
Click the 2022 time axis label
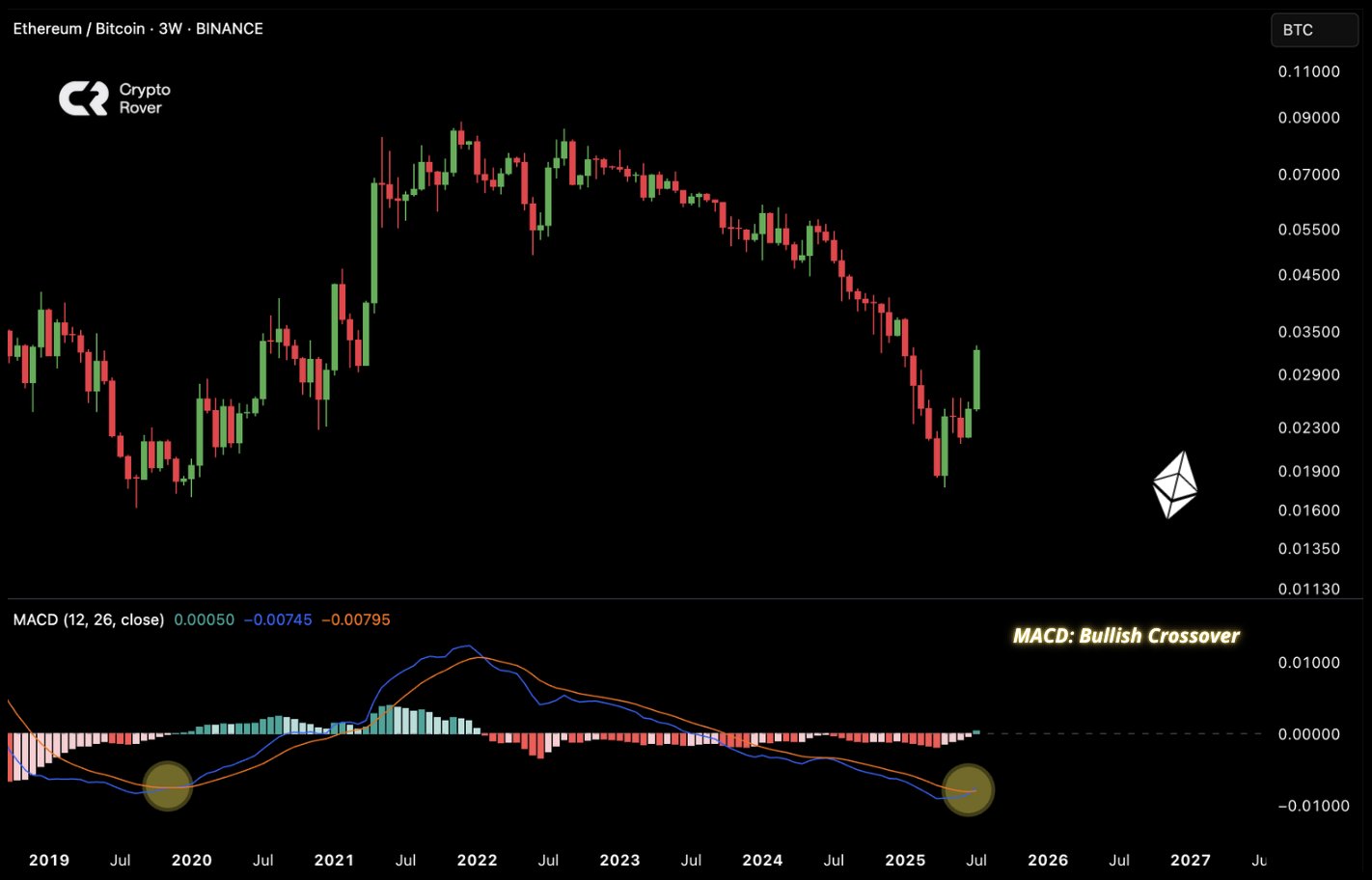[477, 860]
